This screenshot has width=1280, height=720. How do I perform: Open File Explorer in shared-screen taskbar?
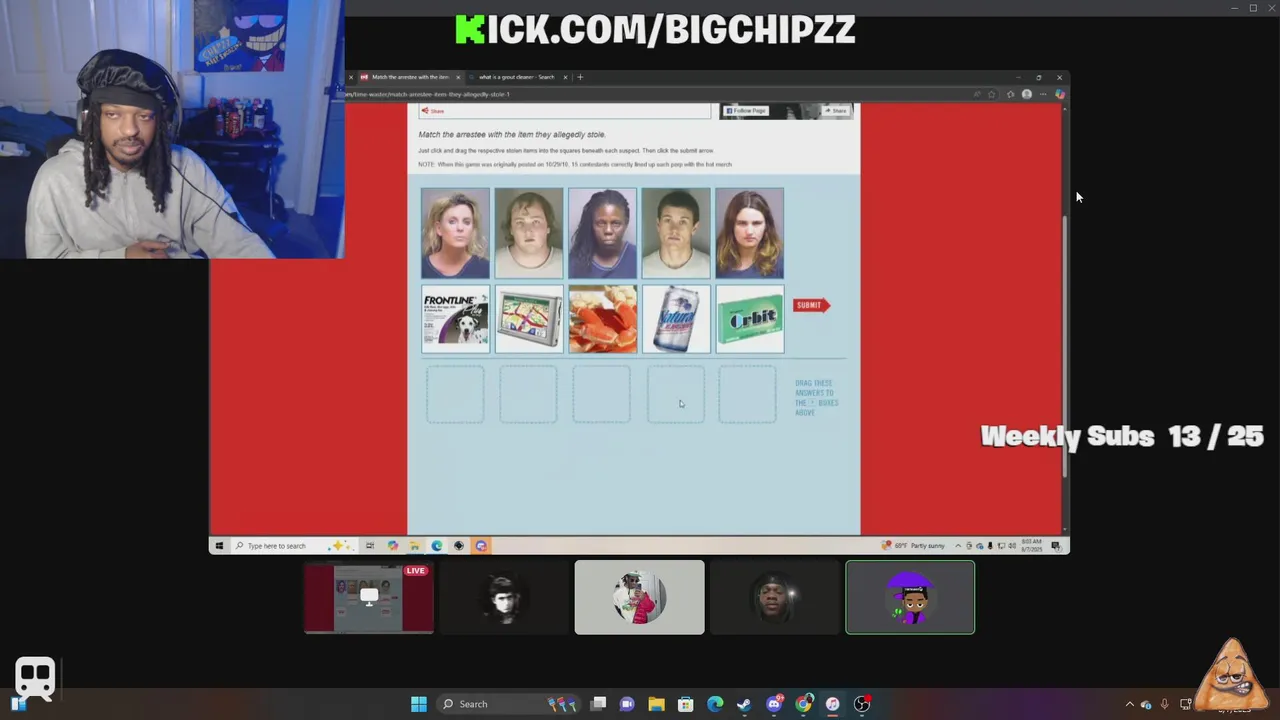tap(414, 546)
